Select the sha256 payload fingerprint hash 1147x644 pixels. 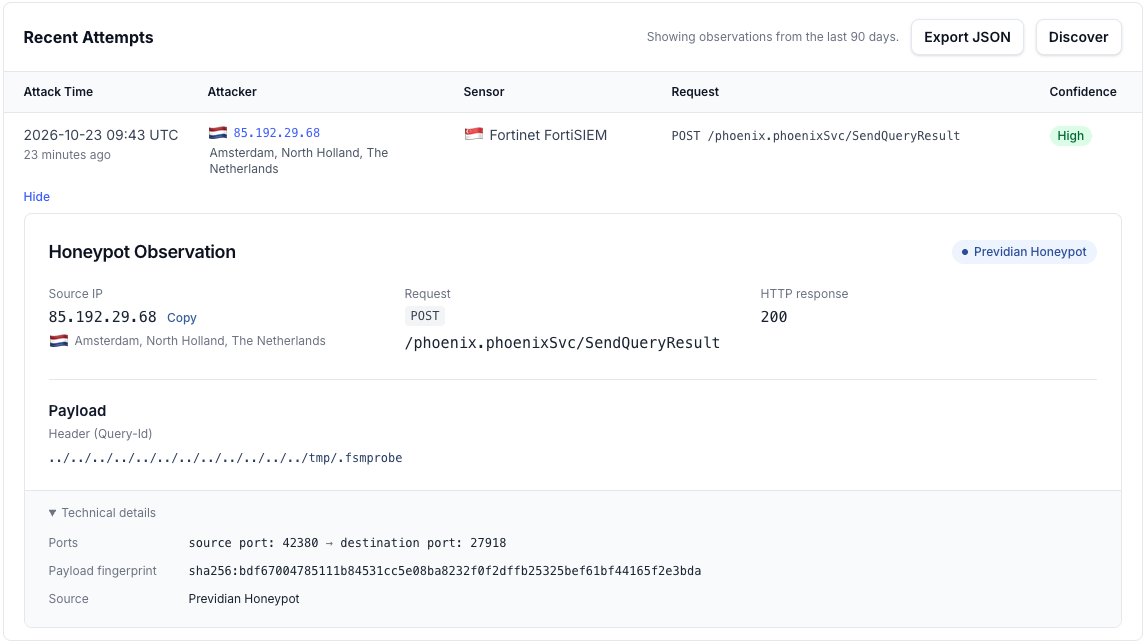[445, 571]
